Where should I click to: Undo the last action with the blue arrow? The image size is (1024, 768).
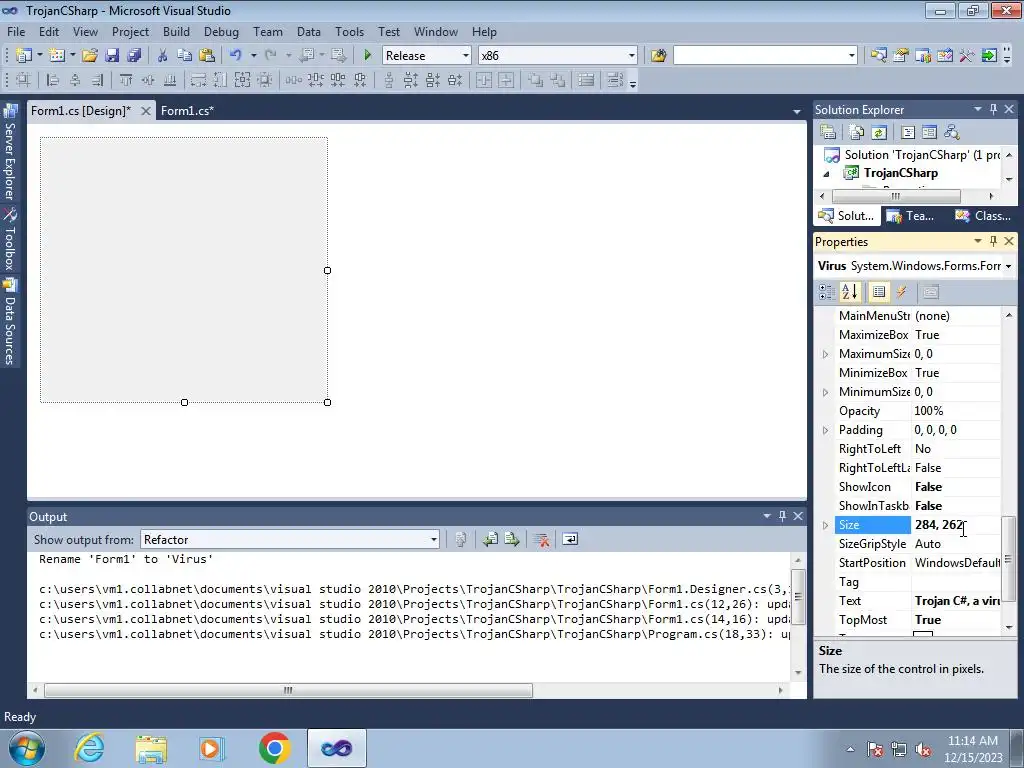click(x=236, y=56)
